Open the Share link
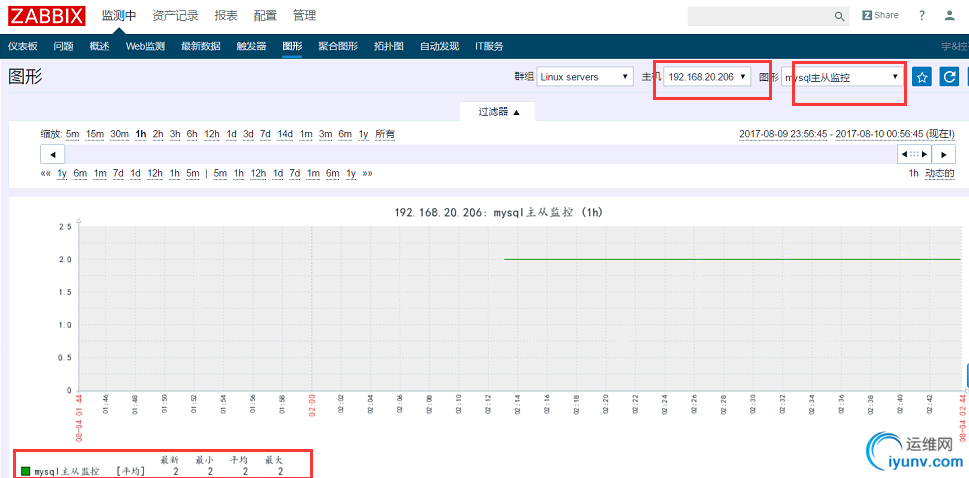The width and height of the screenshot is (969, 478). tap(881, 15)
